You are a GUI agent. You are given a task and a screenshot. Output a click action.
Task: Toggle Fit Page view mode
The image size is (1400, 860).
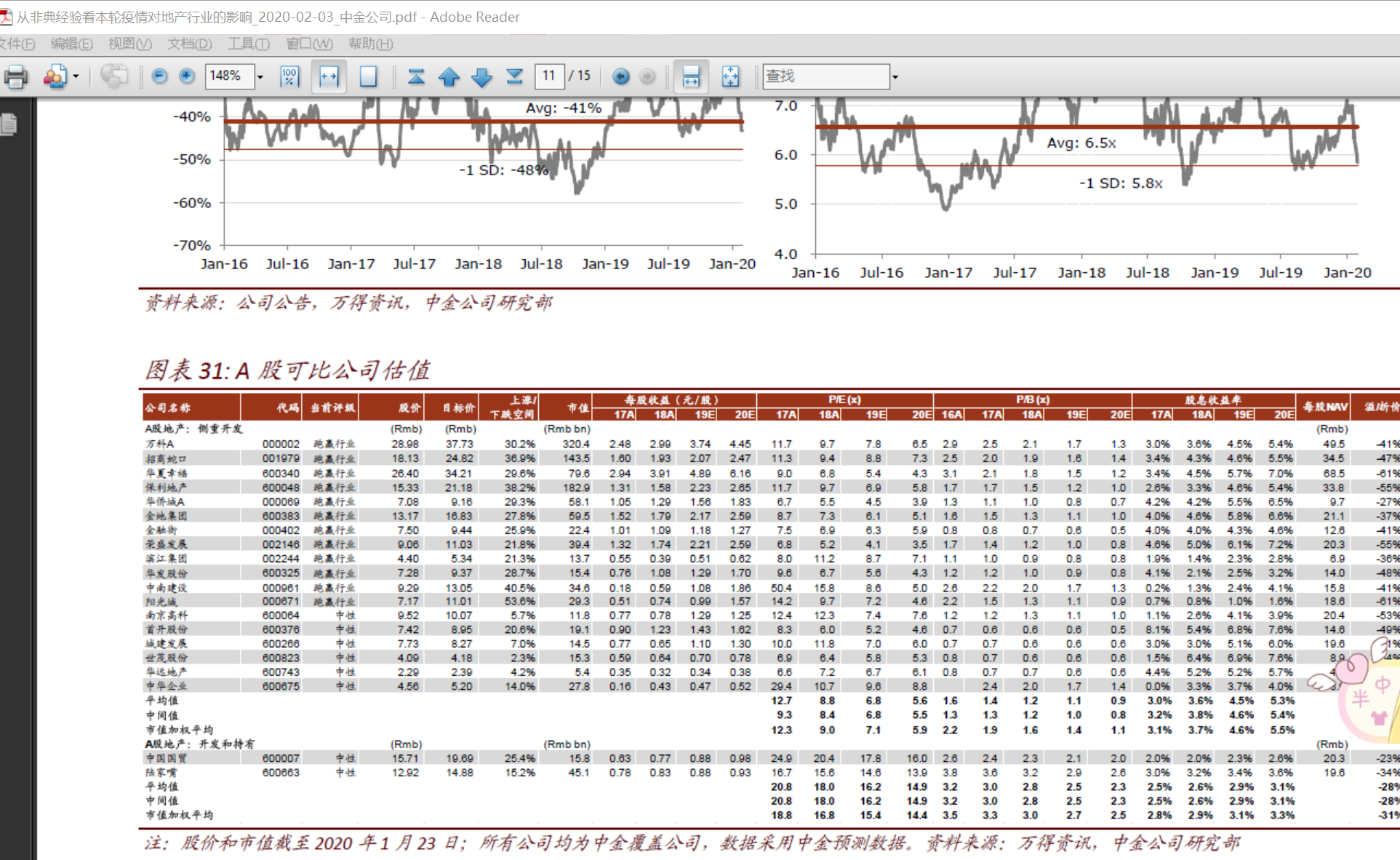pyautogui.click(x=368, y=76)
